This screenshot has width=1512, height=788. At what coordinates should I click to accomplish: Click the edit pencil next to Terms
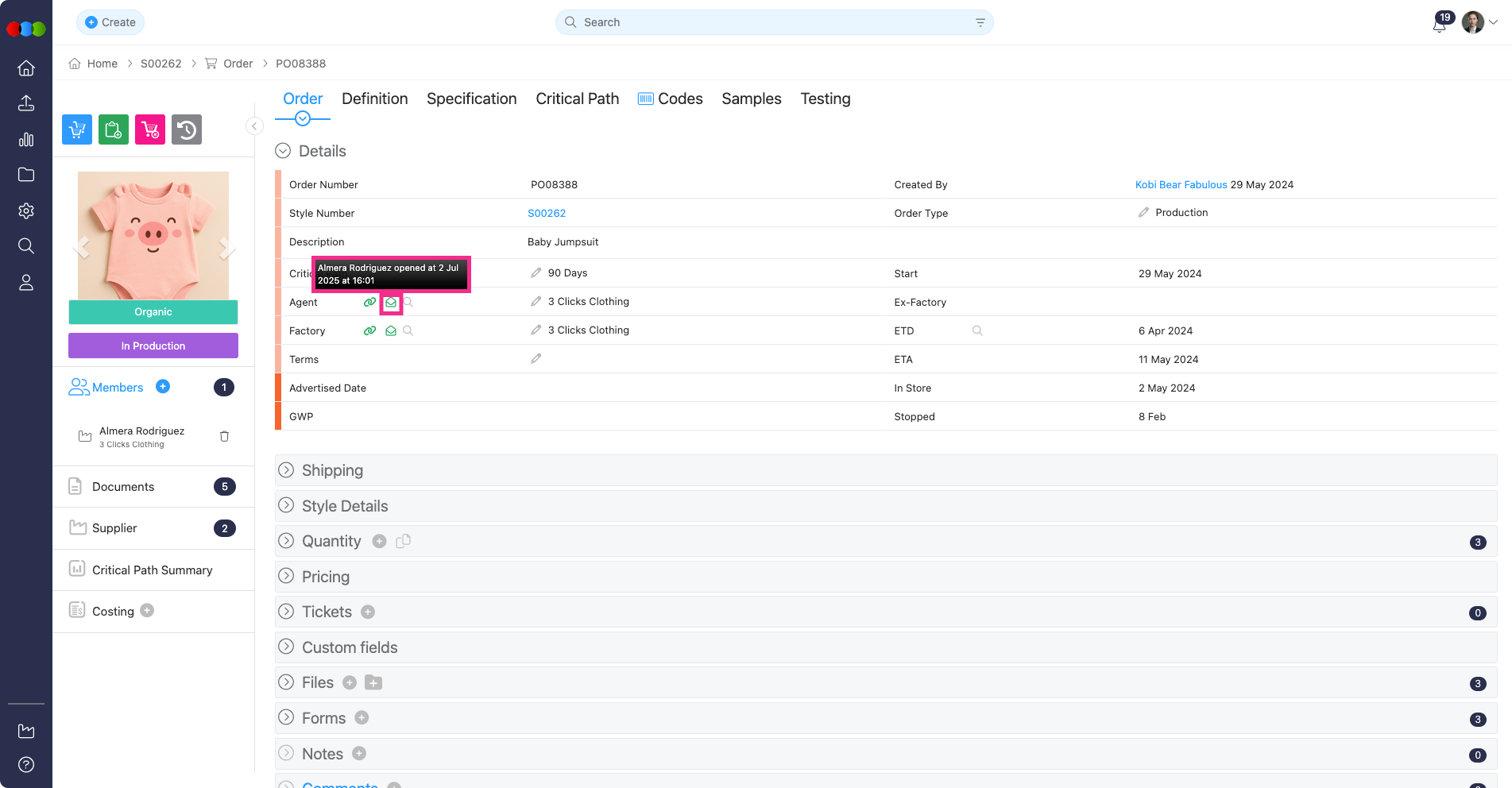536,359
